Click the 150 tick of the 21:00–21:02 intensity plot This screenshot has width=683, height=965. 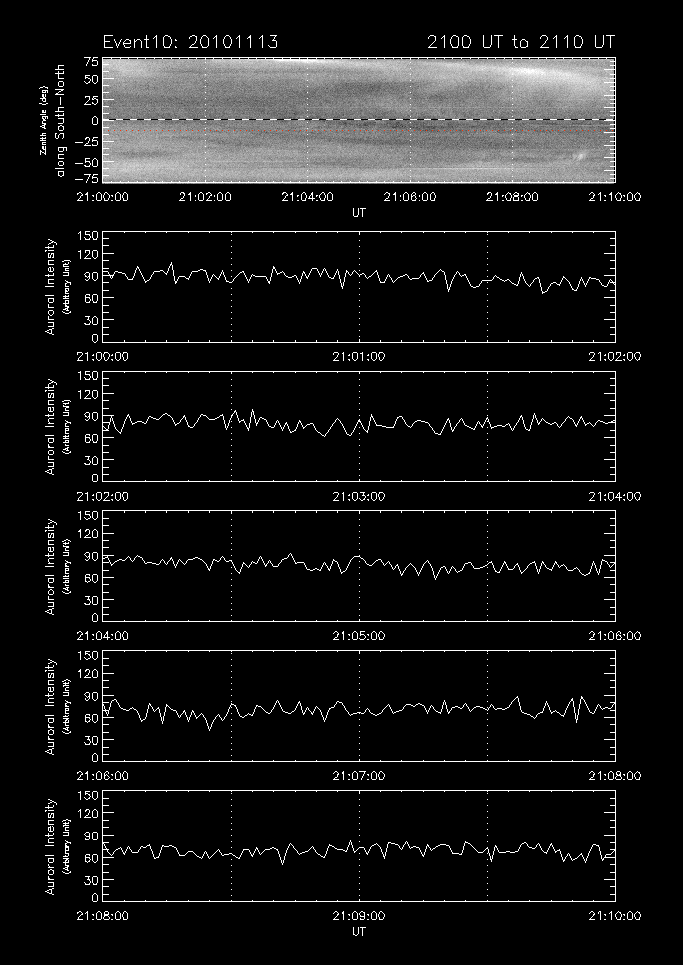point(87,237)
